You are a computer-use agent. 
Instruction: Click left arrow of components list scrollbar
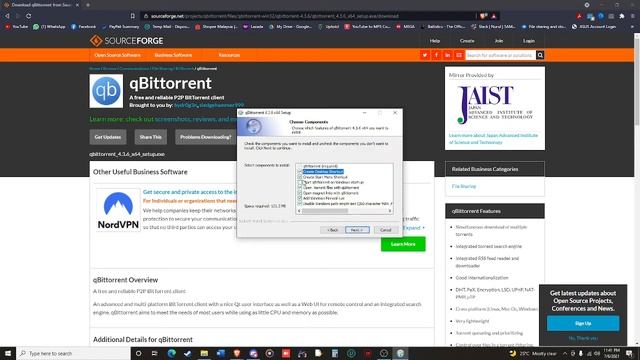coord(299,211)
